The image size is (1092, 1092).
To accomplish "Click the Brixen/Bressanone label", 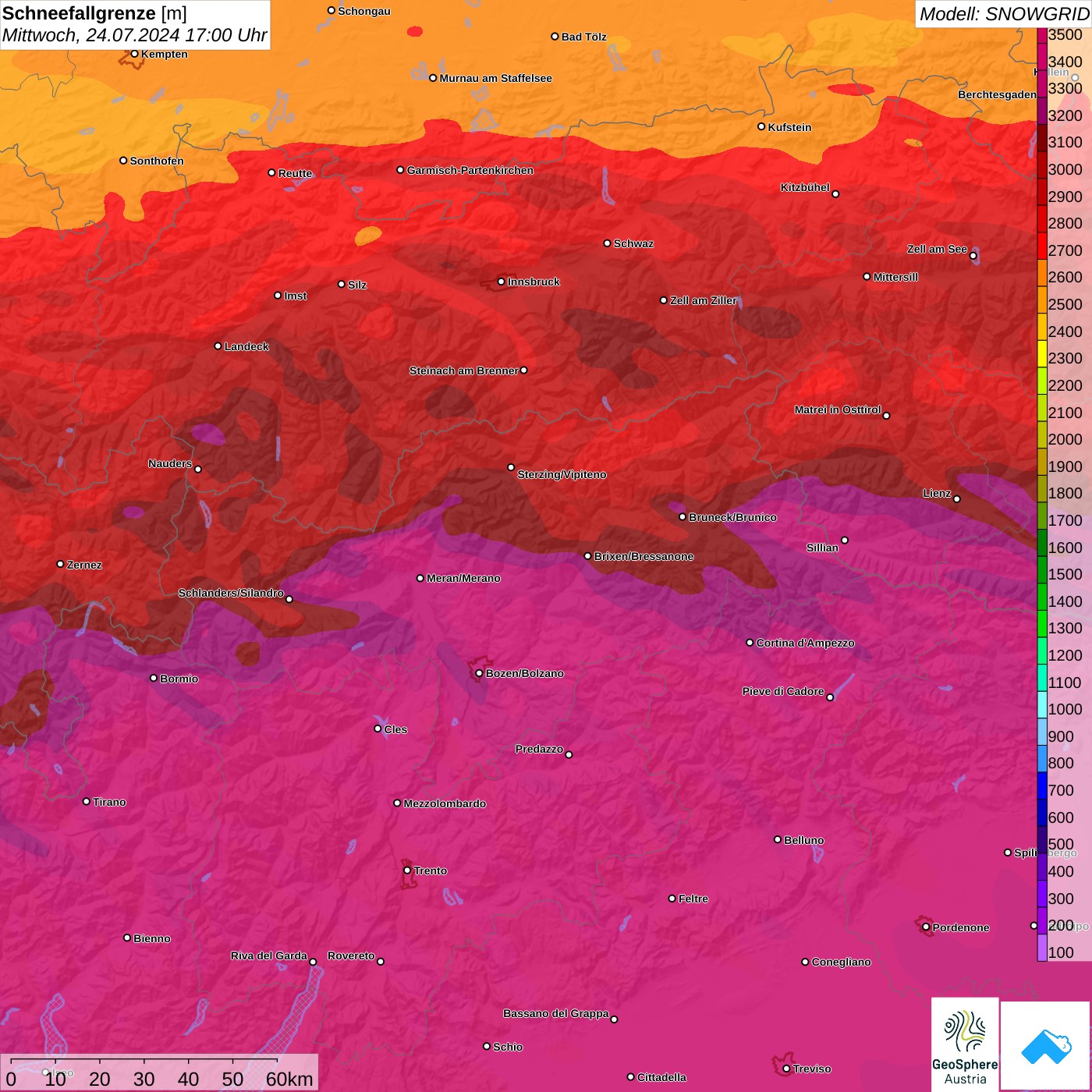I will [x=643, y=556].
